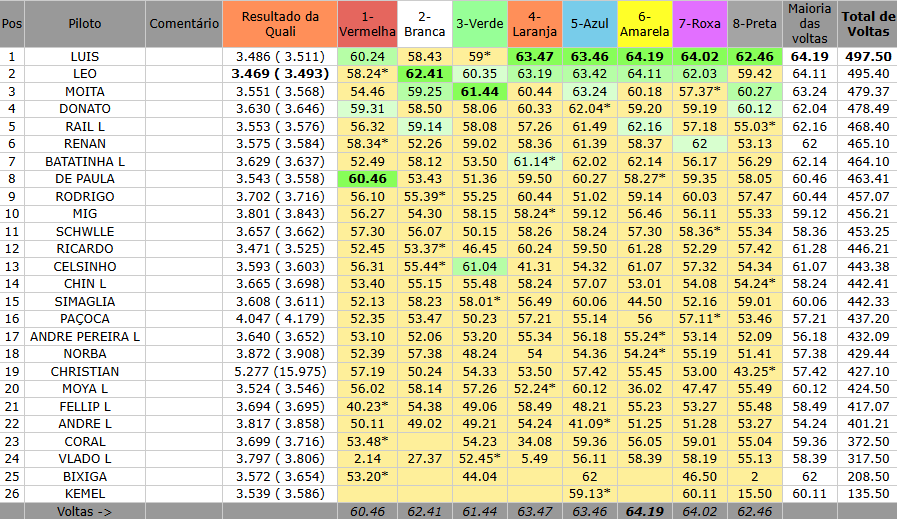897x519 pixels.
Task: Click the green 3-Verde column header
Action: (x=479, y=24)
